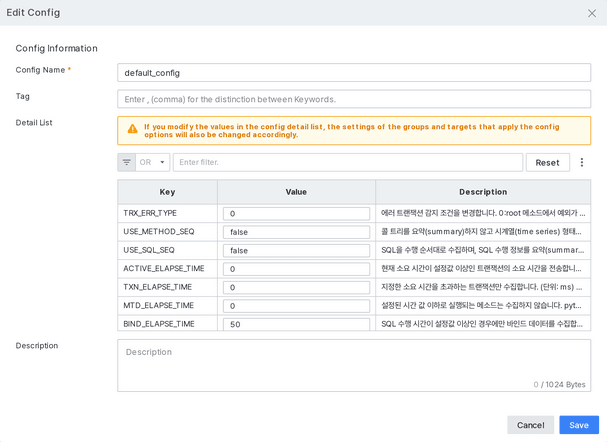This screenshot has width=607, height=442.
Task: Click the Value column header
Action: point(296,192)
